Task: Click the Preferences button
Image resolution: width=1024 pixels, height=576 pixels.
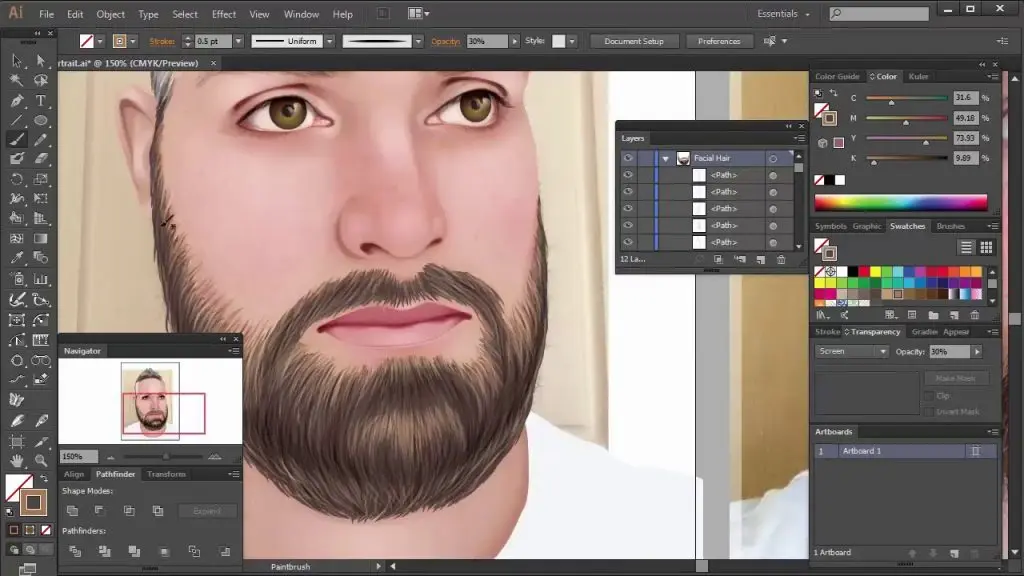Action: point(719,41)
